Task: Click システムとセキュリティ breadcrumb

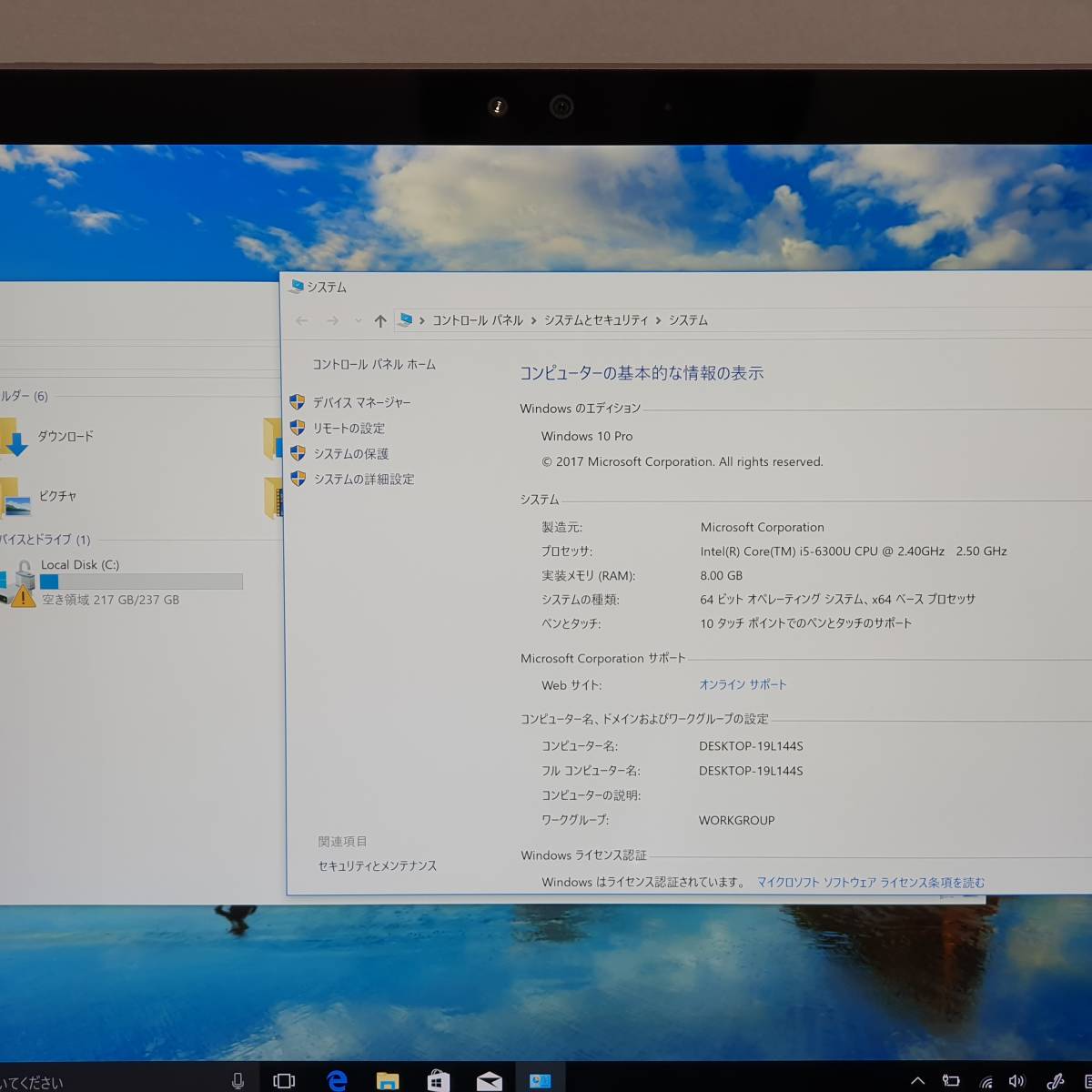Action: [596, 320]
